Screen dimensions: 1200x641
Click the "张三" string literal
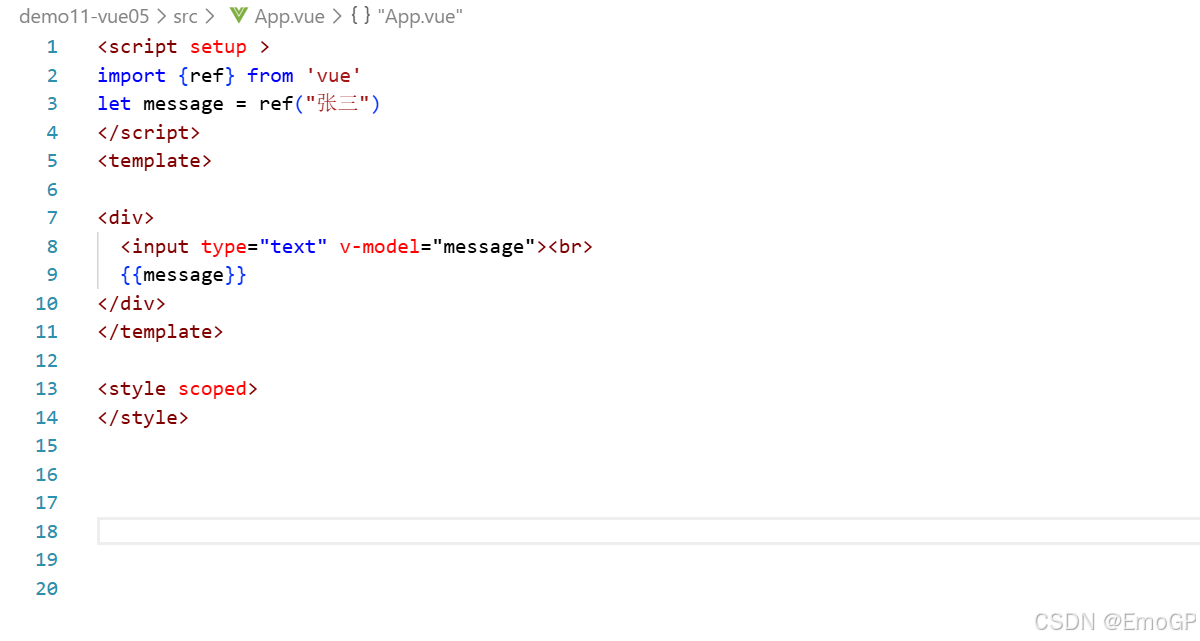[x=338, y=104]
